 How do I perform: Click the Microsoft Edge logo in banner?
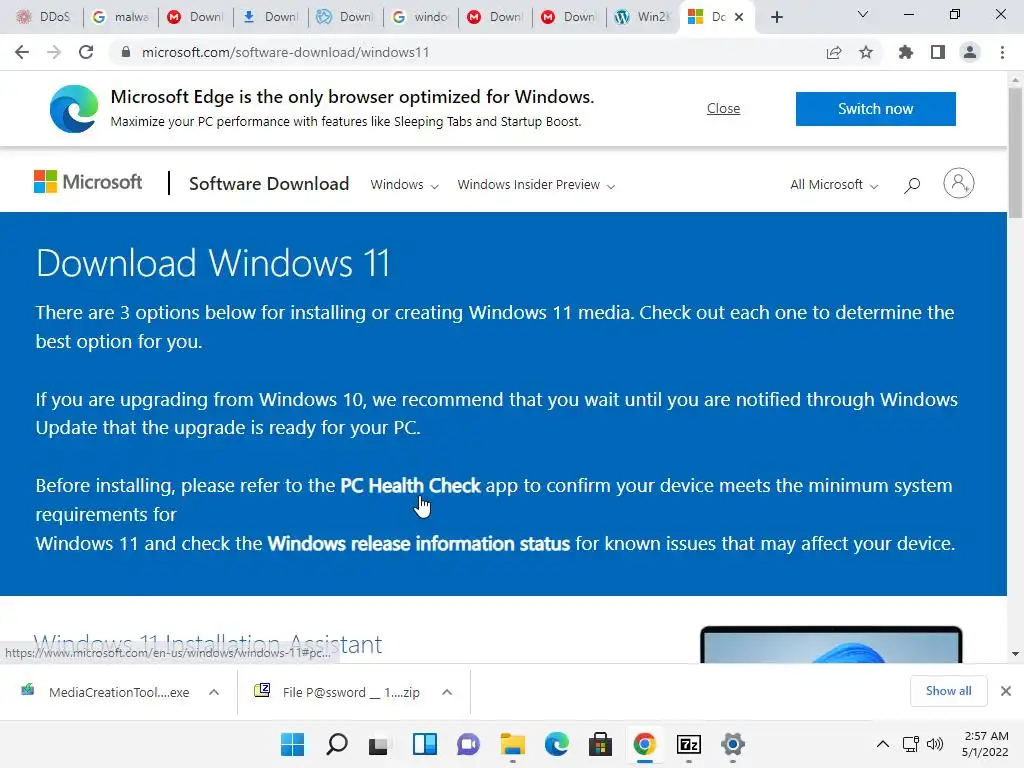pyautogui.click(x=74, y=108)
